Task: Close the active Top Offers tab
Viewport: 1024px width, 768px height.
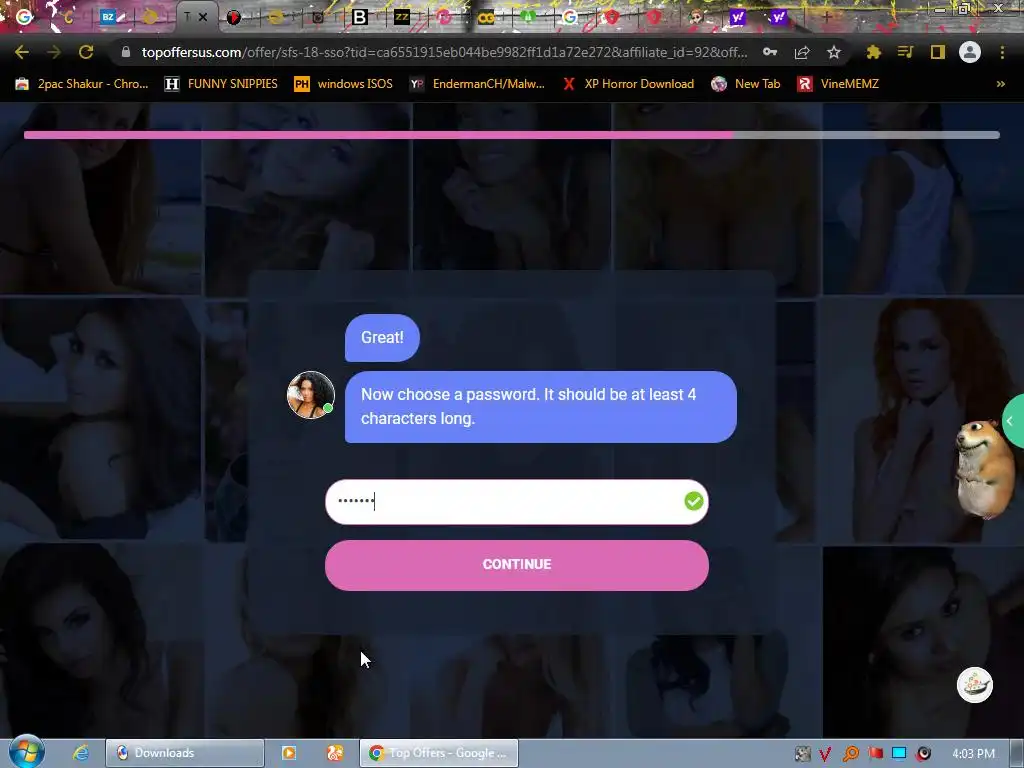Action: [203, 17]
